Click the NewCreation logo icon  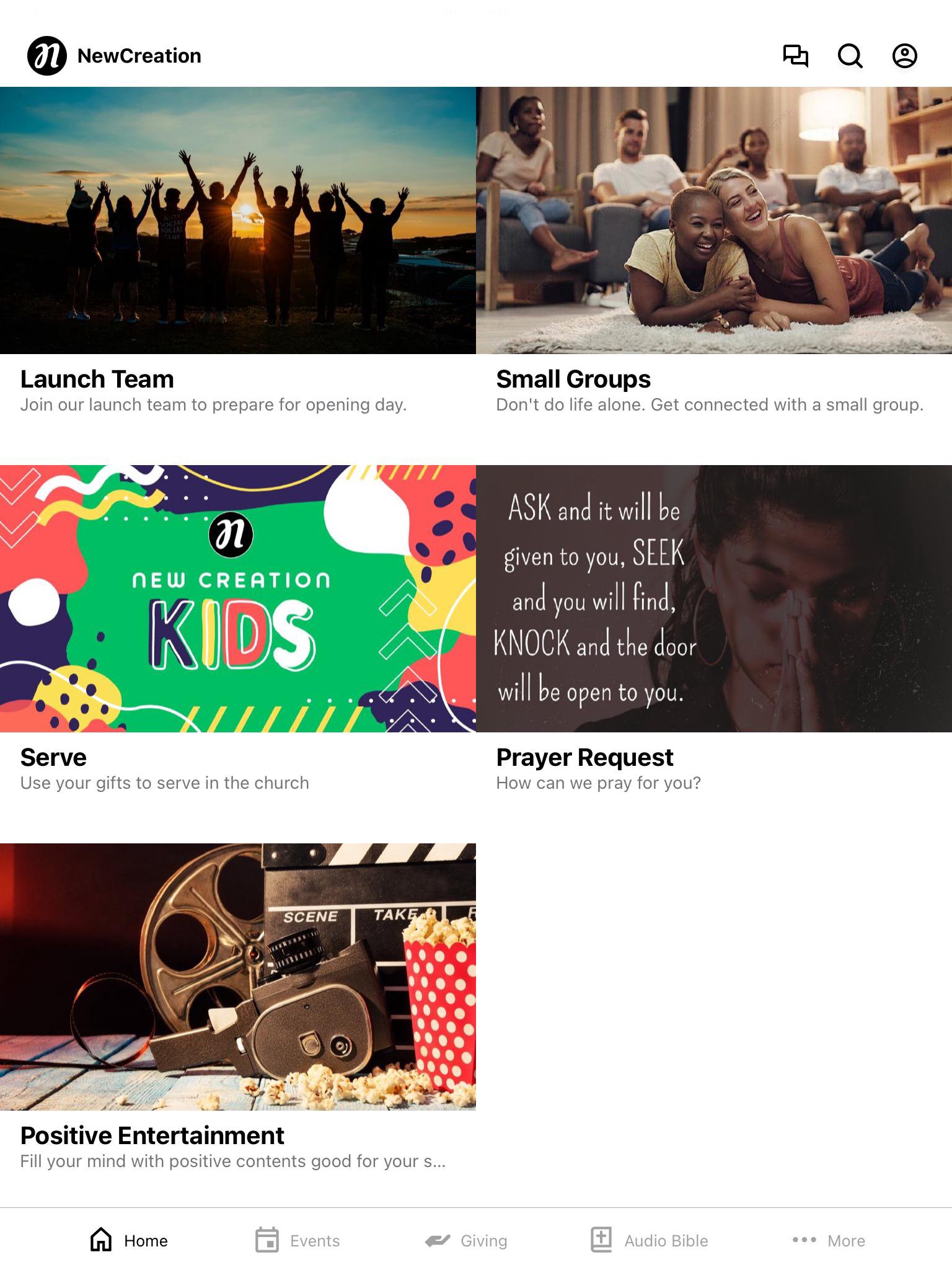coord(47,56)
